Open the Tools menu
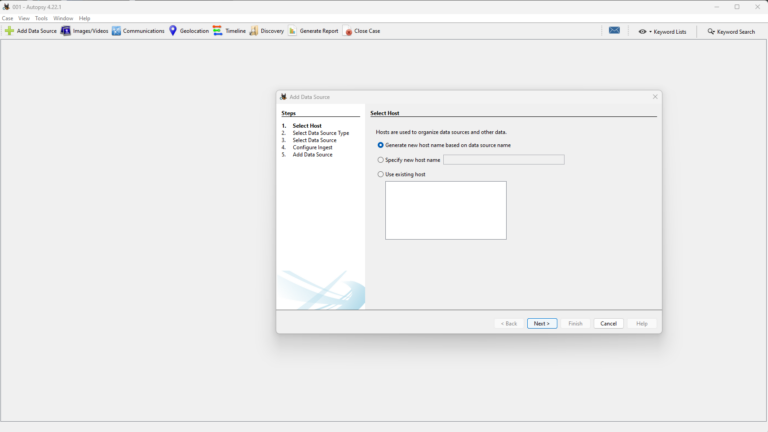The image size is (768, 432). tap(41, 18)
